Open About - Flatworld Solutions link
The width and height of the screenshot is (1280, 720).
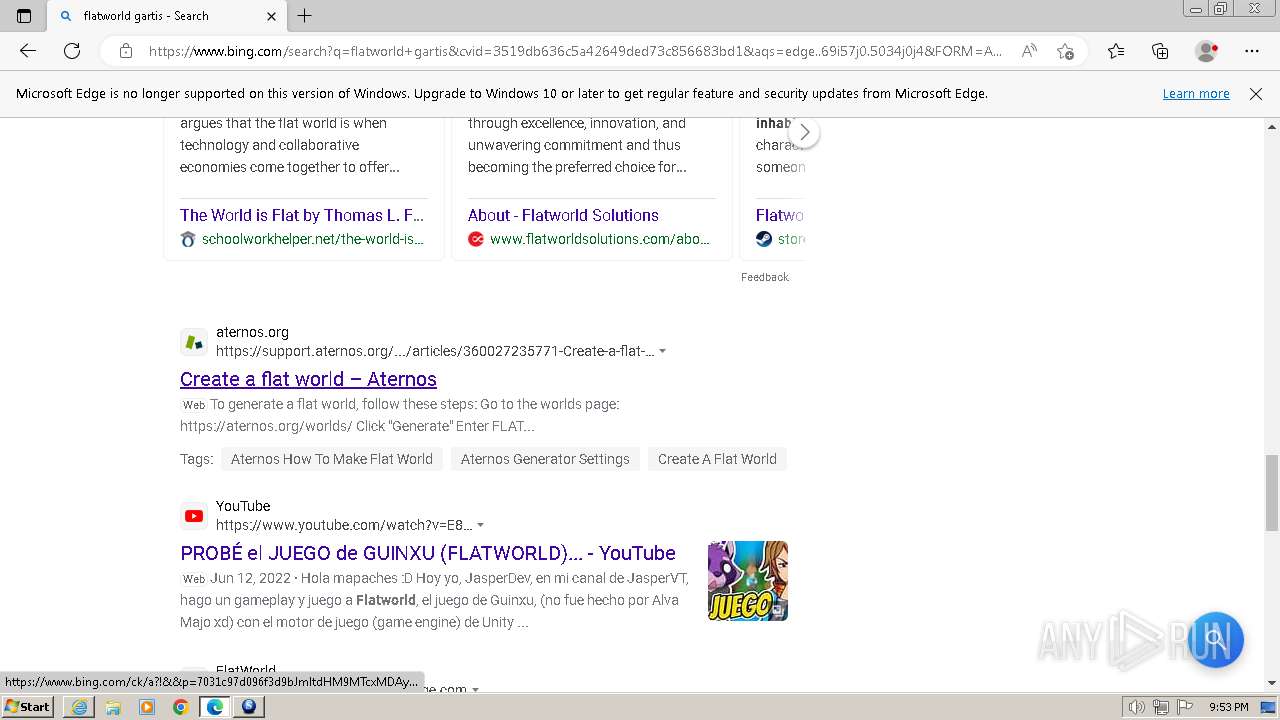[x=563, y=215]
